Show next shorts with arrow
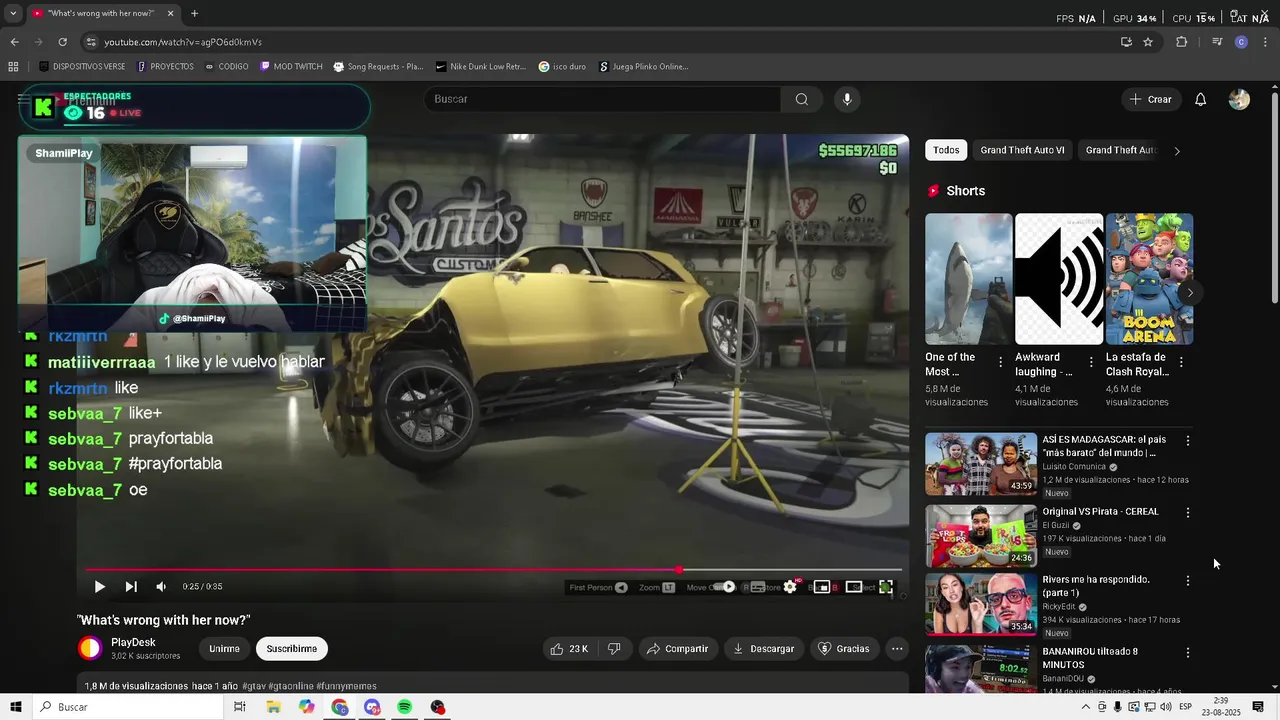The image size is (1280, 720). tap(1189, 293)
